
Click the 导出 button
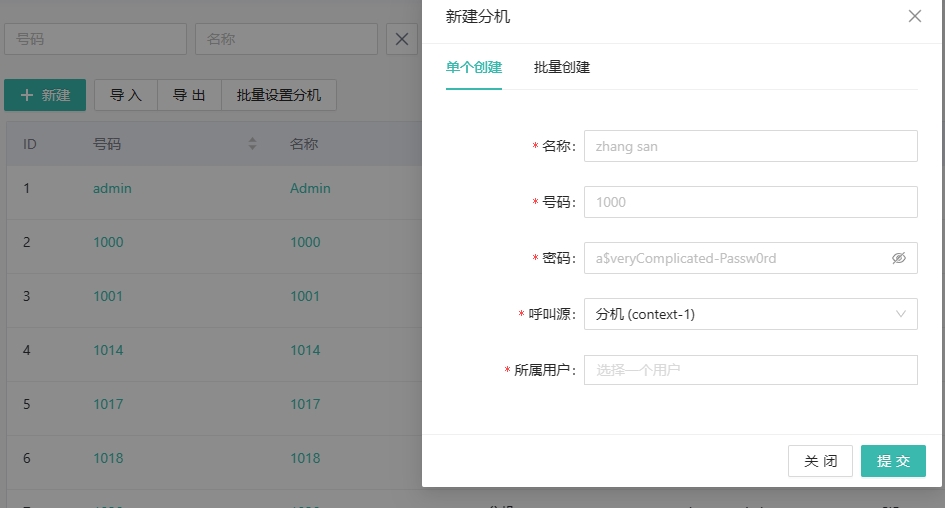pyautogui.click(x=189, y=95)
